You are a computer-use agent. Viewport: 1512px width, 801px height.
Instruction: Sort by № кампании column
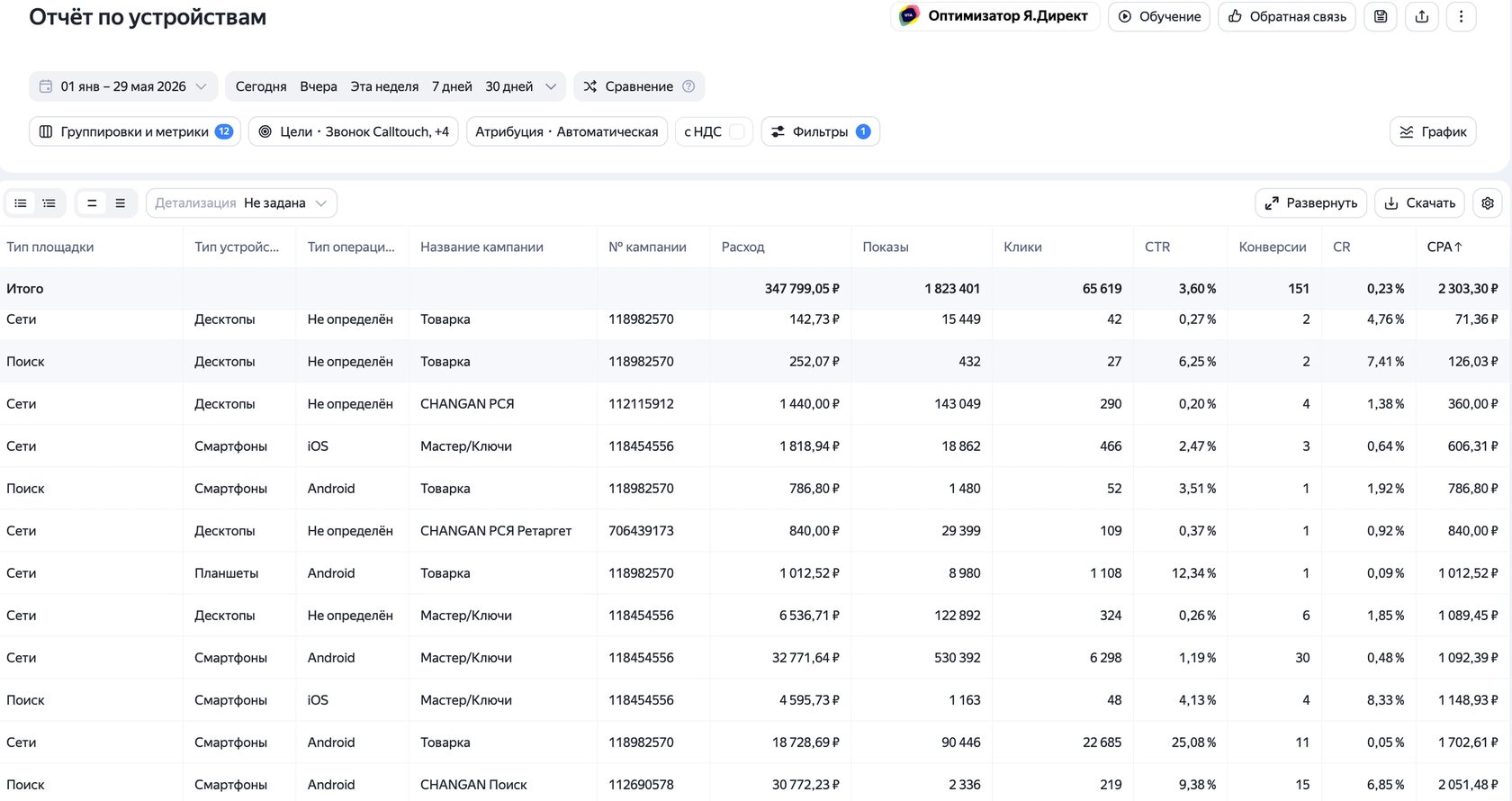(647, 247)
